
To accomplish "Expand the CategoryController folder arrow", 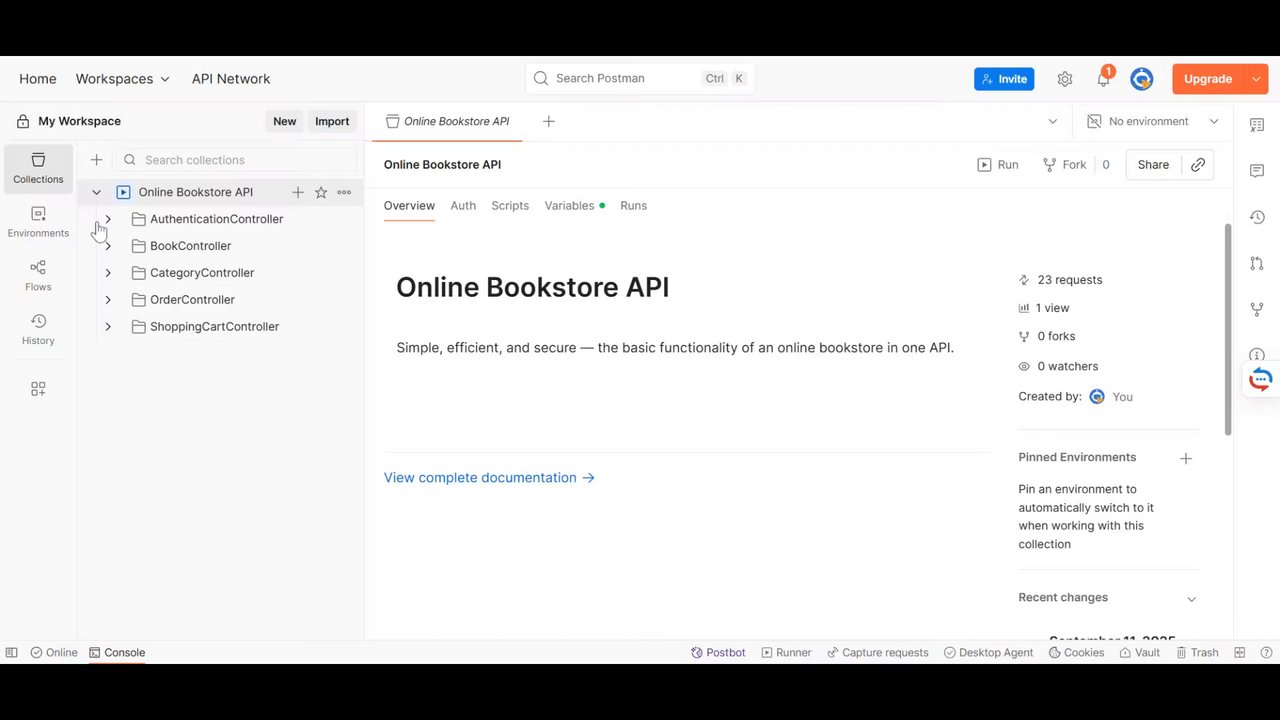I will tap(108, 273).
